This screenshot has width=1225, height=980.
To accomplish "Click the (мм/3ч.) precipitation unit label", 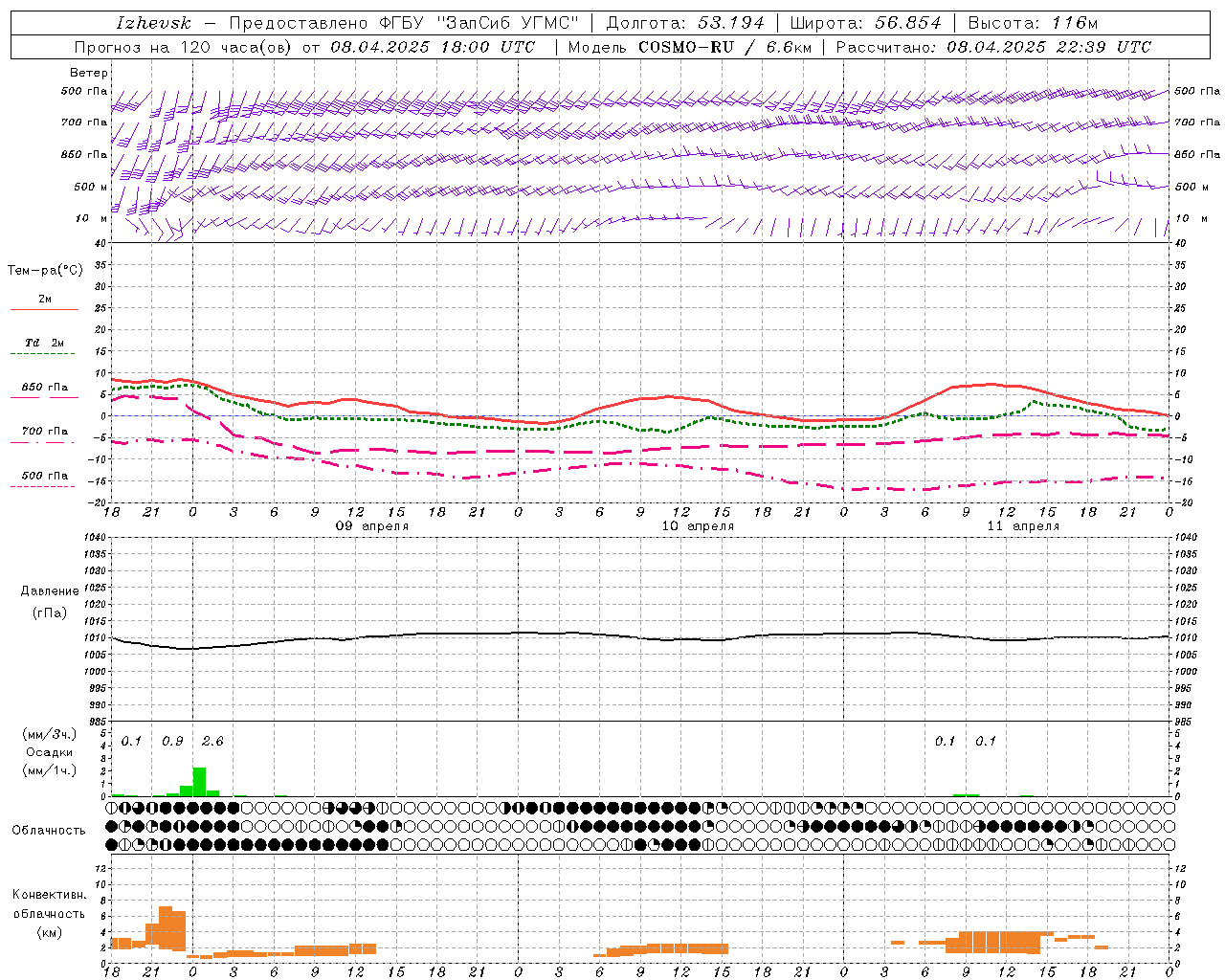I will click(49, 734).
